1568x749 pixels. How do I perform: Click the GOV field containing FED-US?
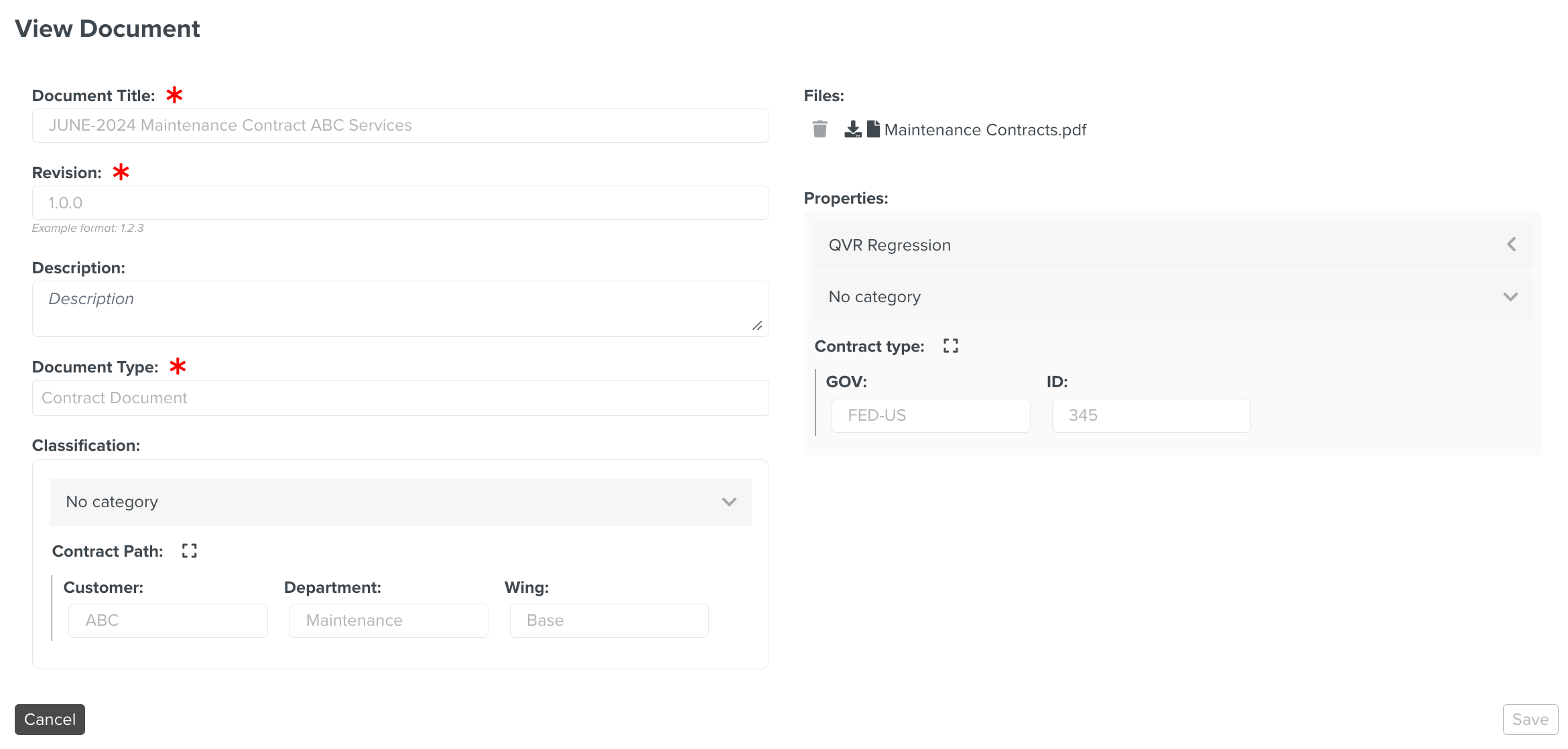(x=930, y=415)
